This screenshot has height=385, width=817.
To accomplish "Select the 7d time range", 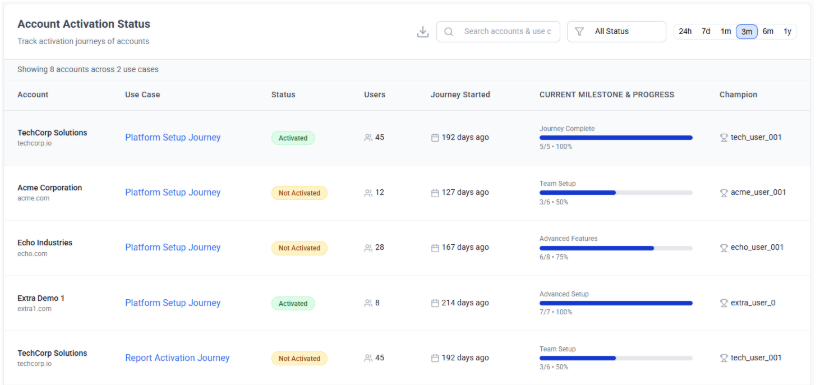I will [705, 32].
